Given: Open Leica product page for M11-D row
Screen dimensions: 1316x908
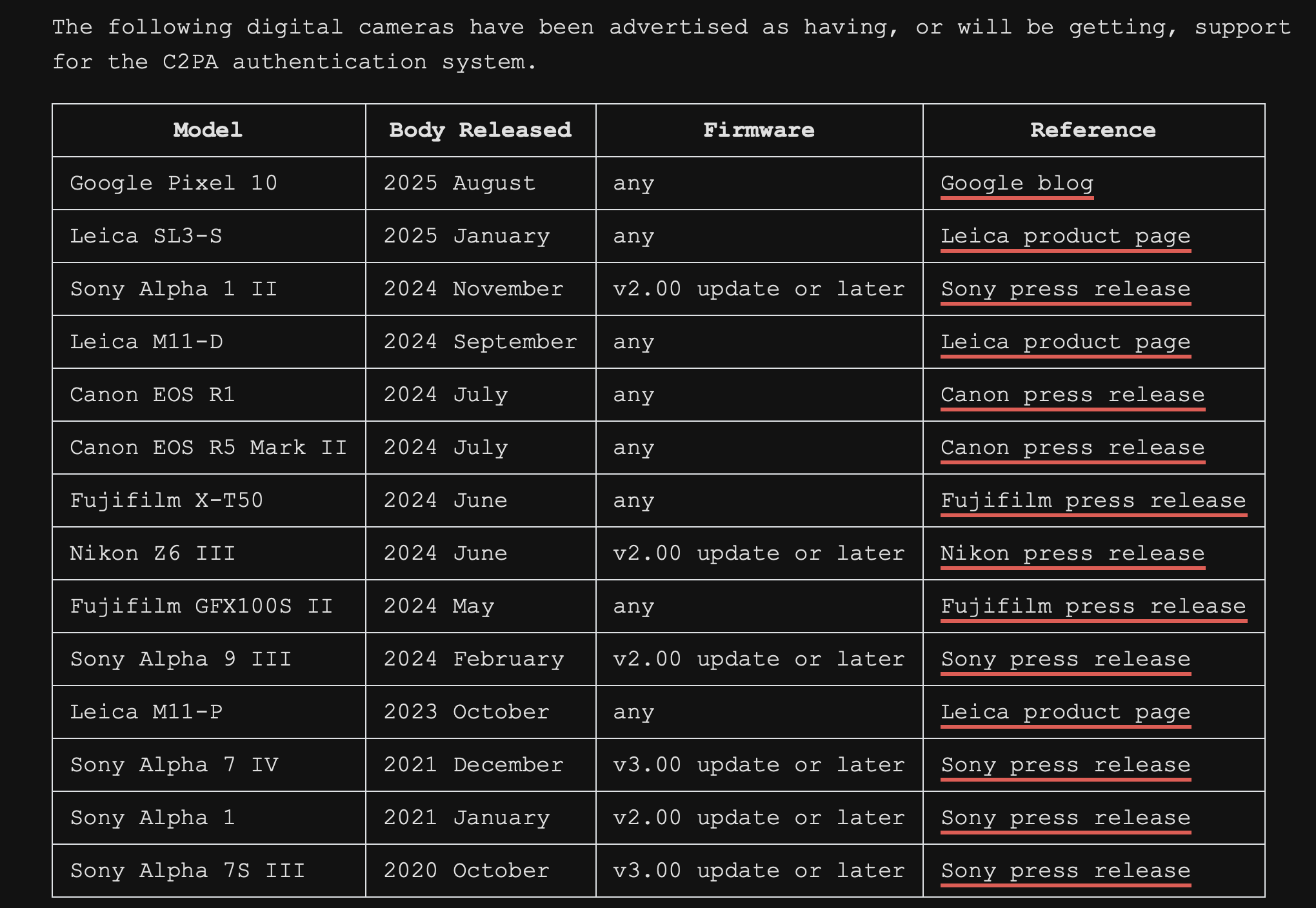Looking at the screenshot, I should coord(1065,342).
